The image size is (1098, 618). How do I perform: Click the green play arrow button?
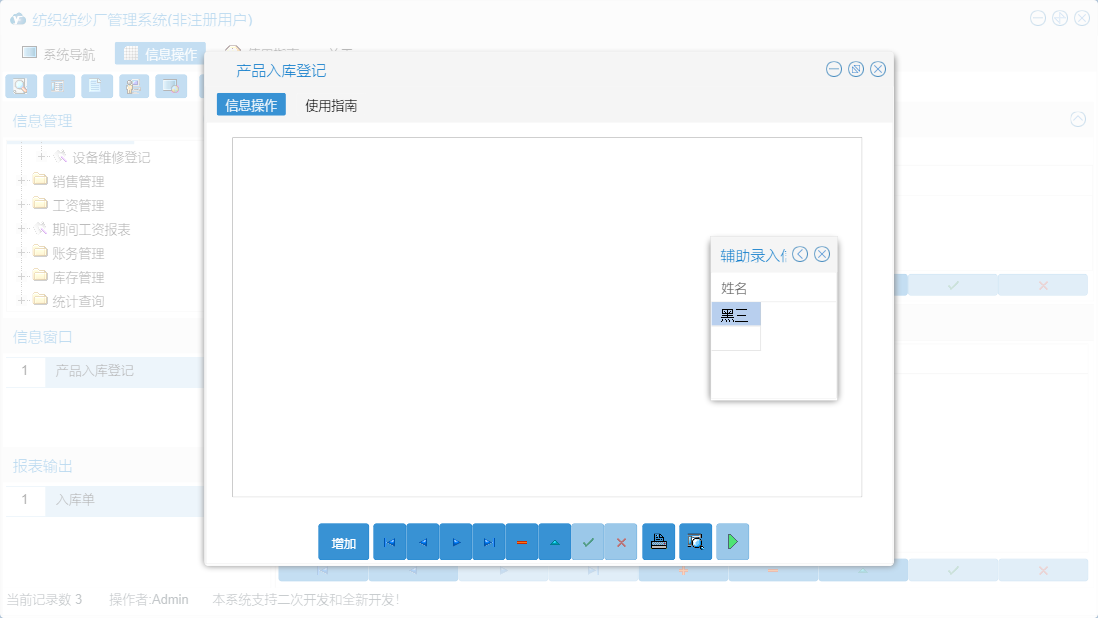(x=732, y=542)
